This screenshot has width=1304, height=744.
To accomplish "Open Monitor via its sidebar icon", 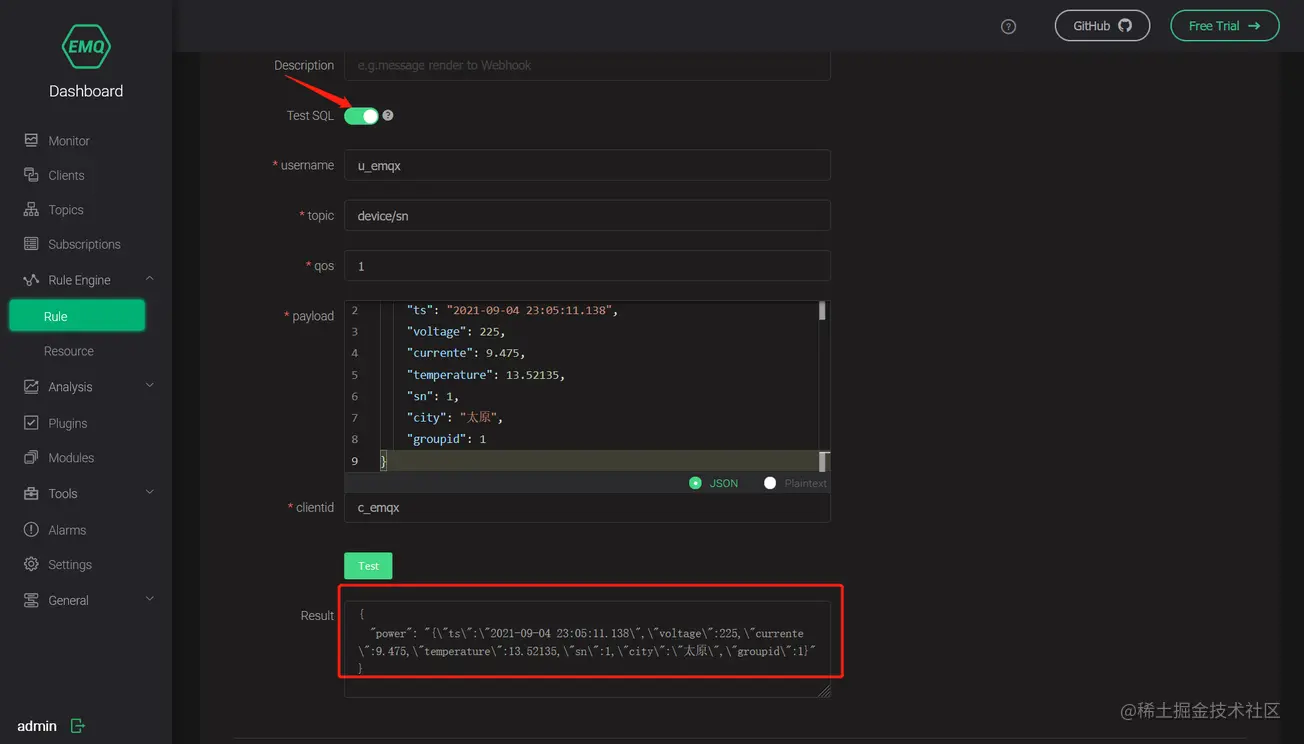I will [x=31, y=140].
